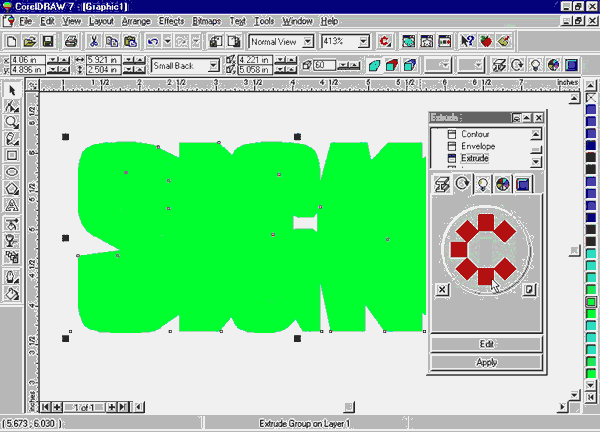Open the Outline pen flyout tool

click(x=12, y=276)
